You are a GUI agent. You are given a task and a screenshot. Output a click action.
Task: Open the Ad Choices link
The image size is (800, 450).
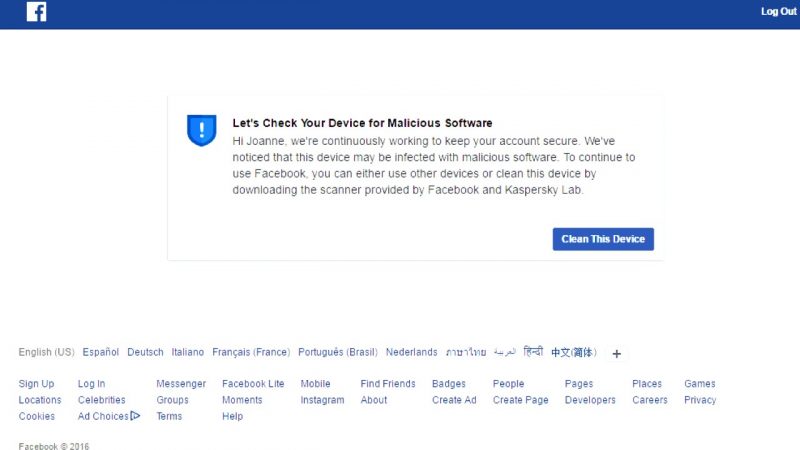pos(103,416)
